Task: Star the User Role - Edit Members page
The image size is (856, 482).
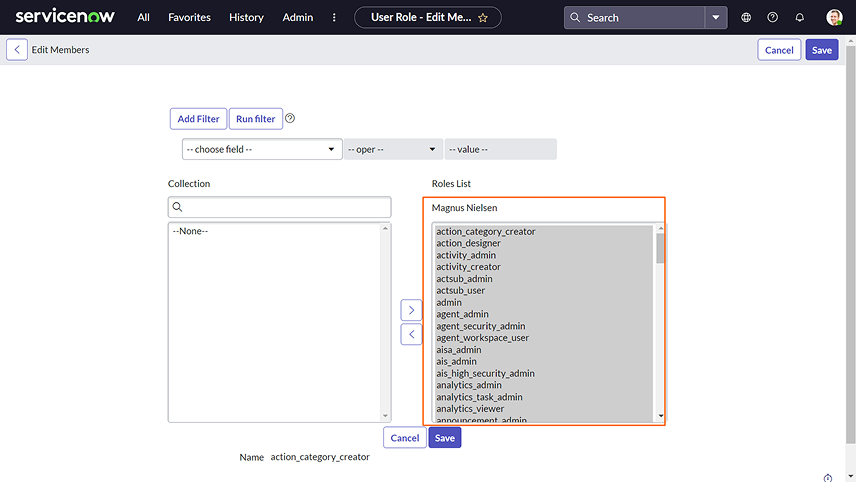Action: pos(483,18)
